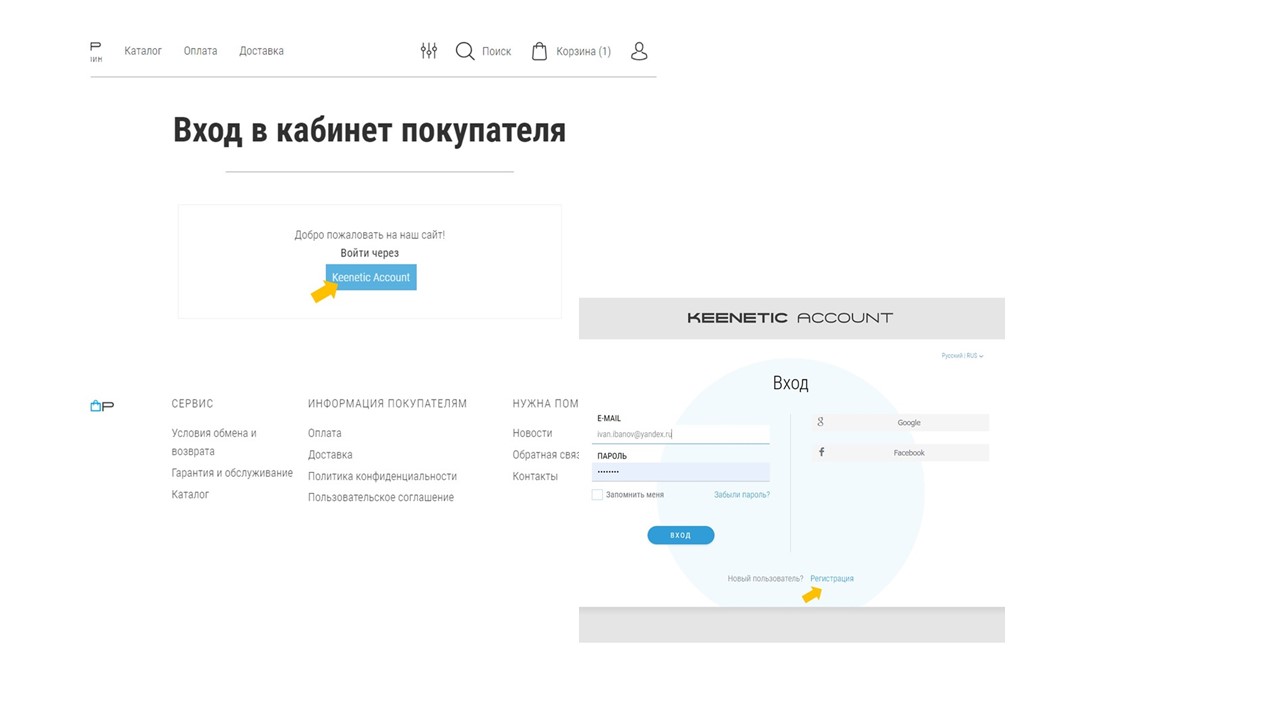The image size is (1280, 720).
Task: Click the user account icon in the header
Action: click(639, 50)
